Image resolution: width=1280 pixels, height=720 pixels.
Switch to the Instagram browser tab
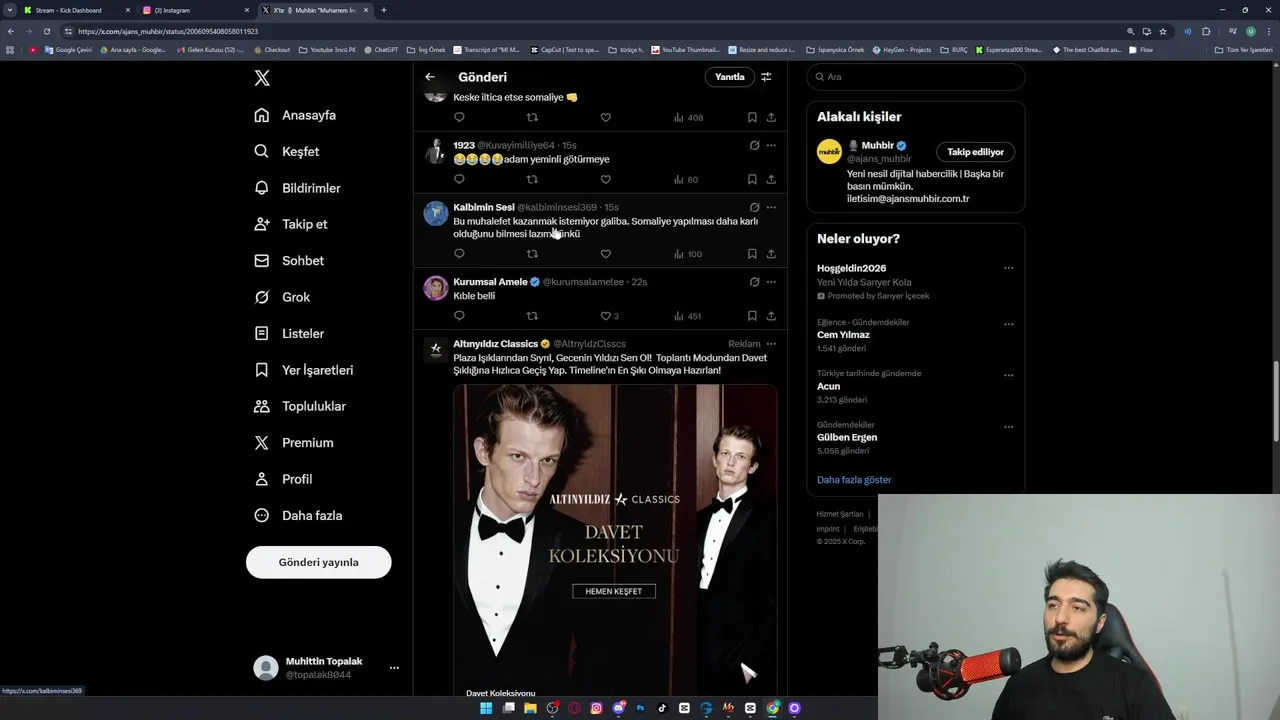pyautogui.click(x=196, y=10)
